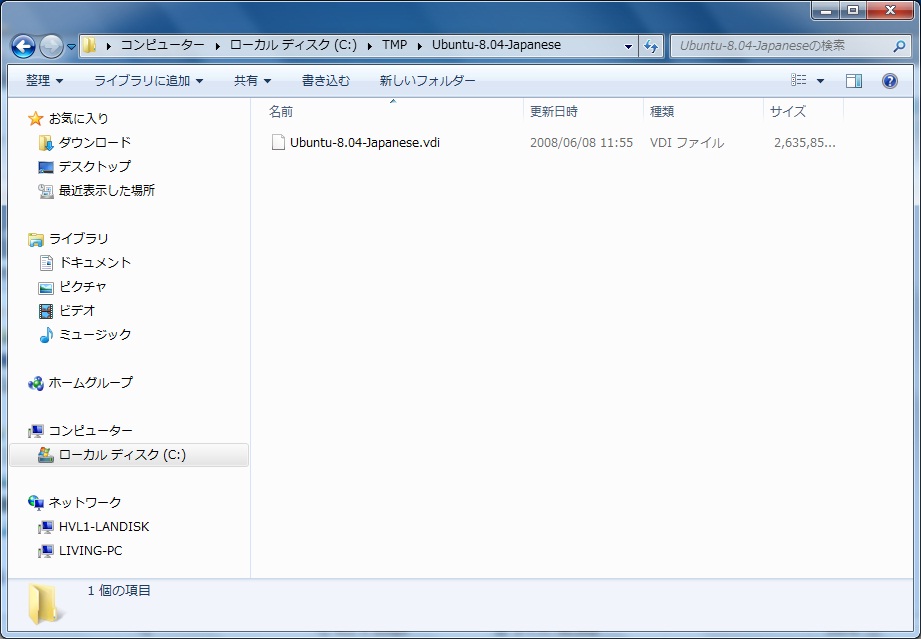The height and width of the screenshot is (639, 921).
Task: Click the デスクトップ monitor icon
Action: (x=45, y=167)
